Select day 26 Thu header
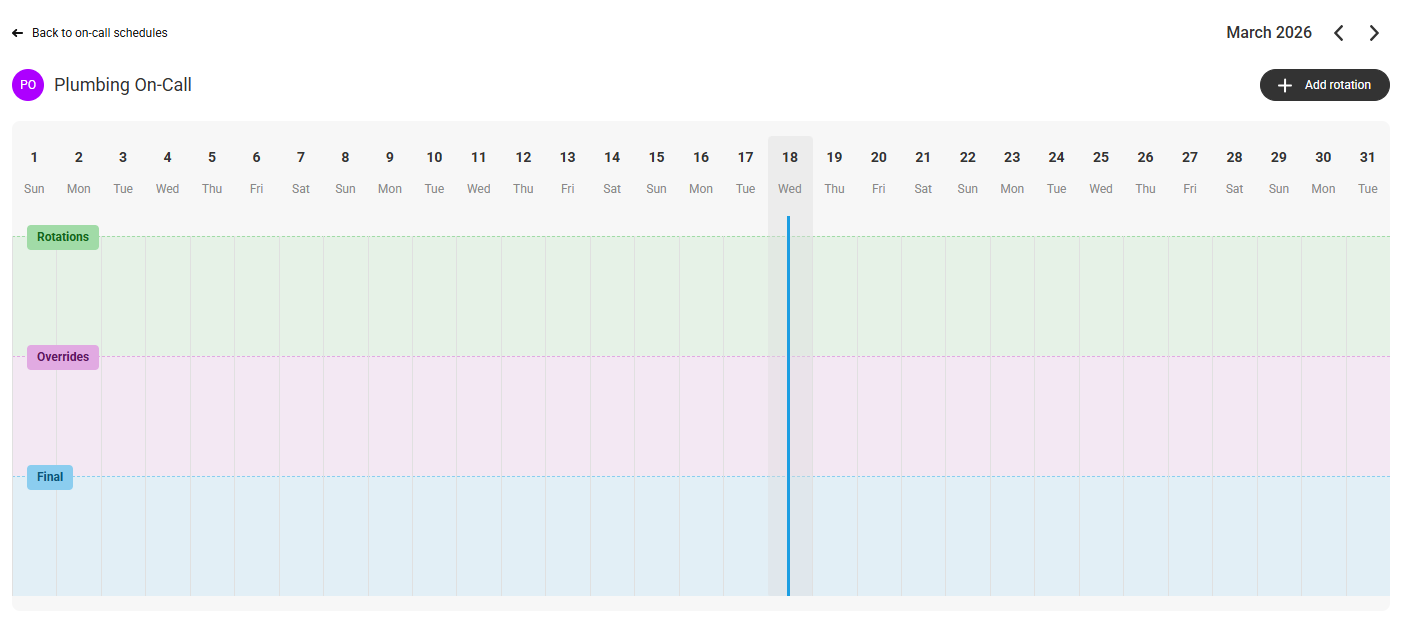This screenshot has height=623, width=1401. [1146, 172]
